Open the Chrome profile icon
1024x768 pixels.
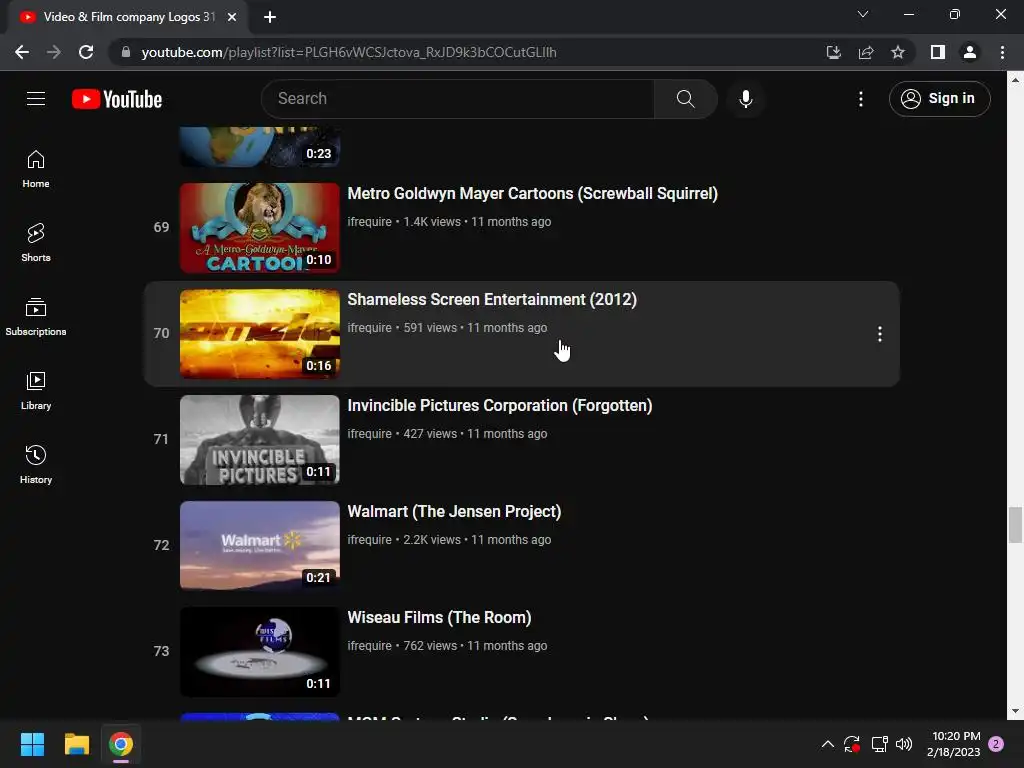970,52
